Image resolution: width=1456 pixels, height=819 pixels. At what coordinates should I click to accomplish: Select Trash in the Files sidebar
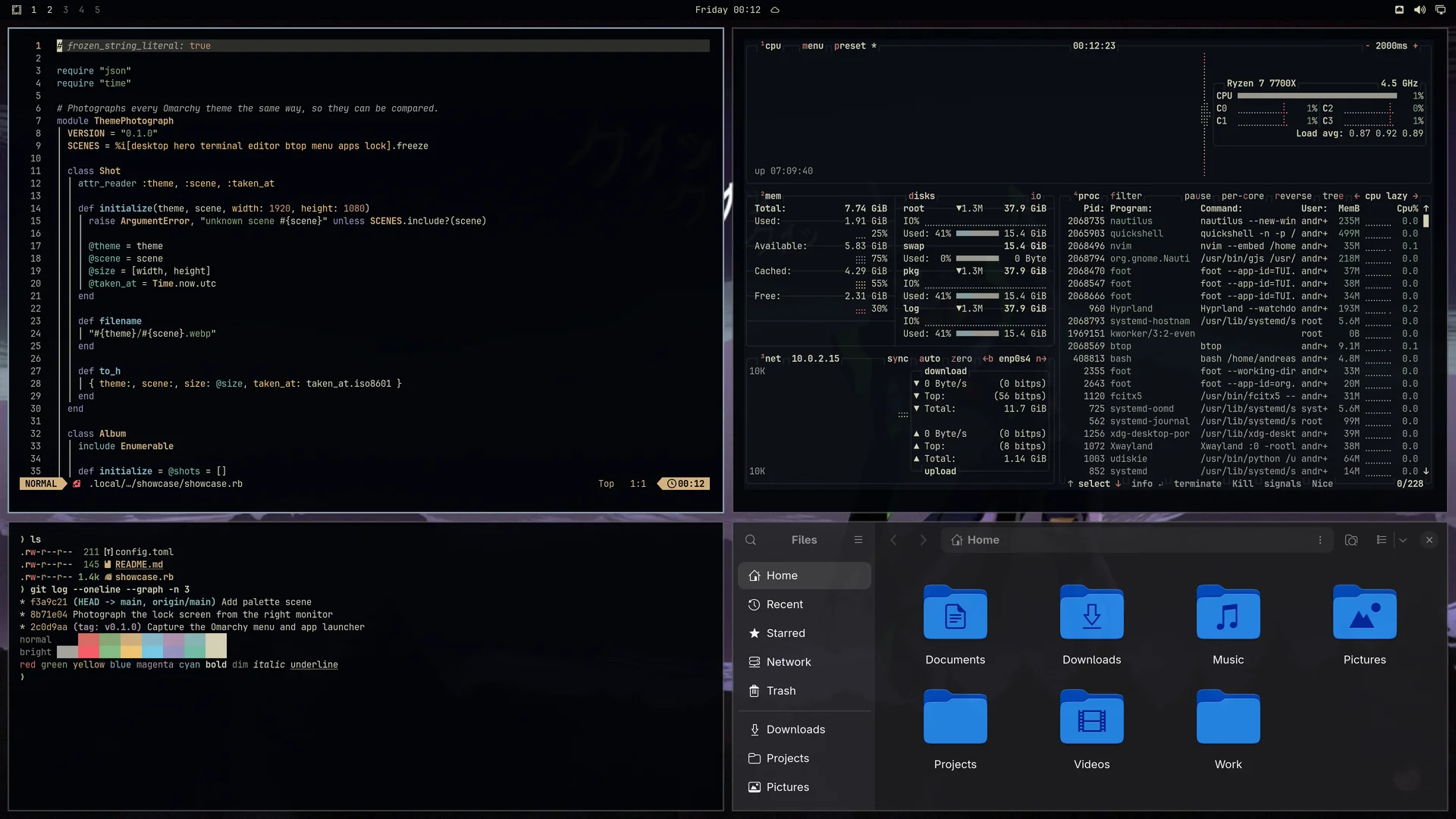coord(805,691)
